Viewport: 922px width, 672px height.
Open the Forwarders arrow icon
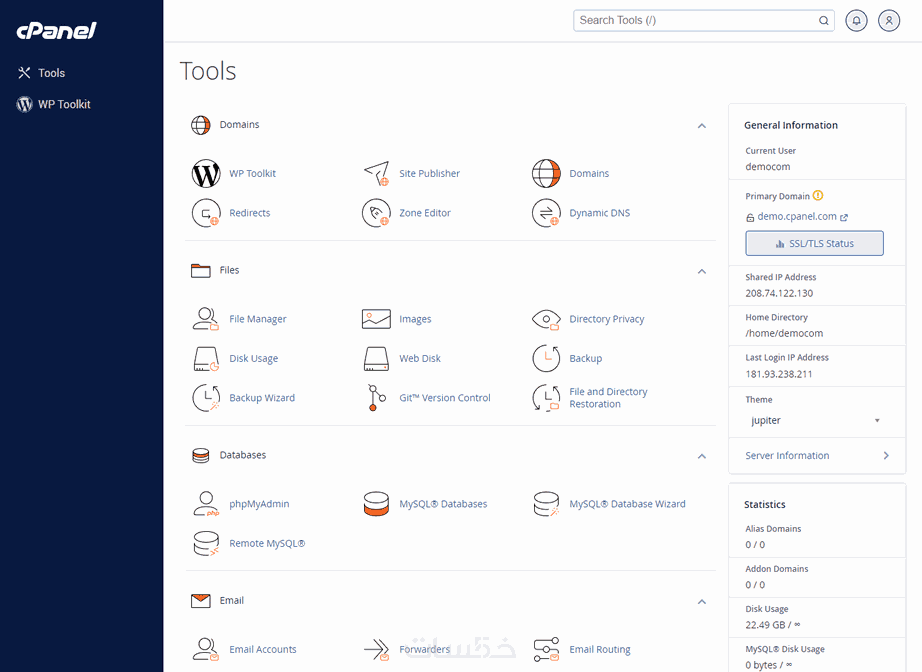tap(376, 650)
